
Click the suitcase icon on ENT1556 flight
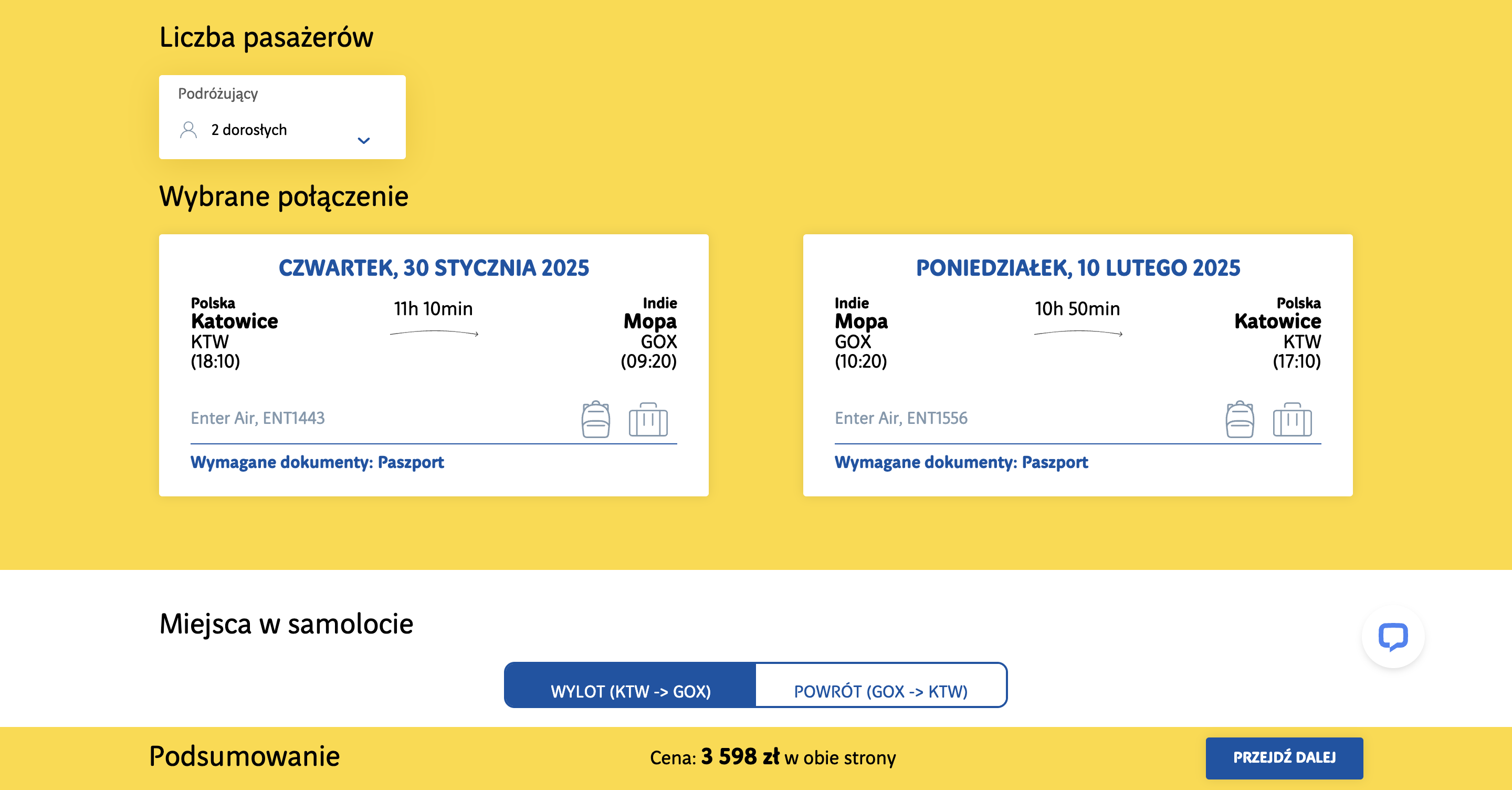pos(1292,419)
